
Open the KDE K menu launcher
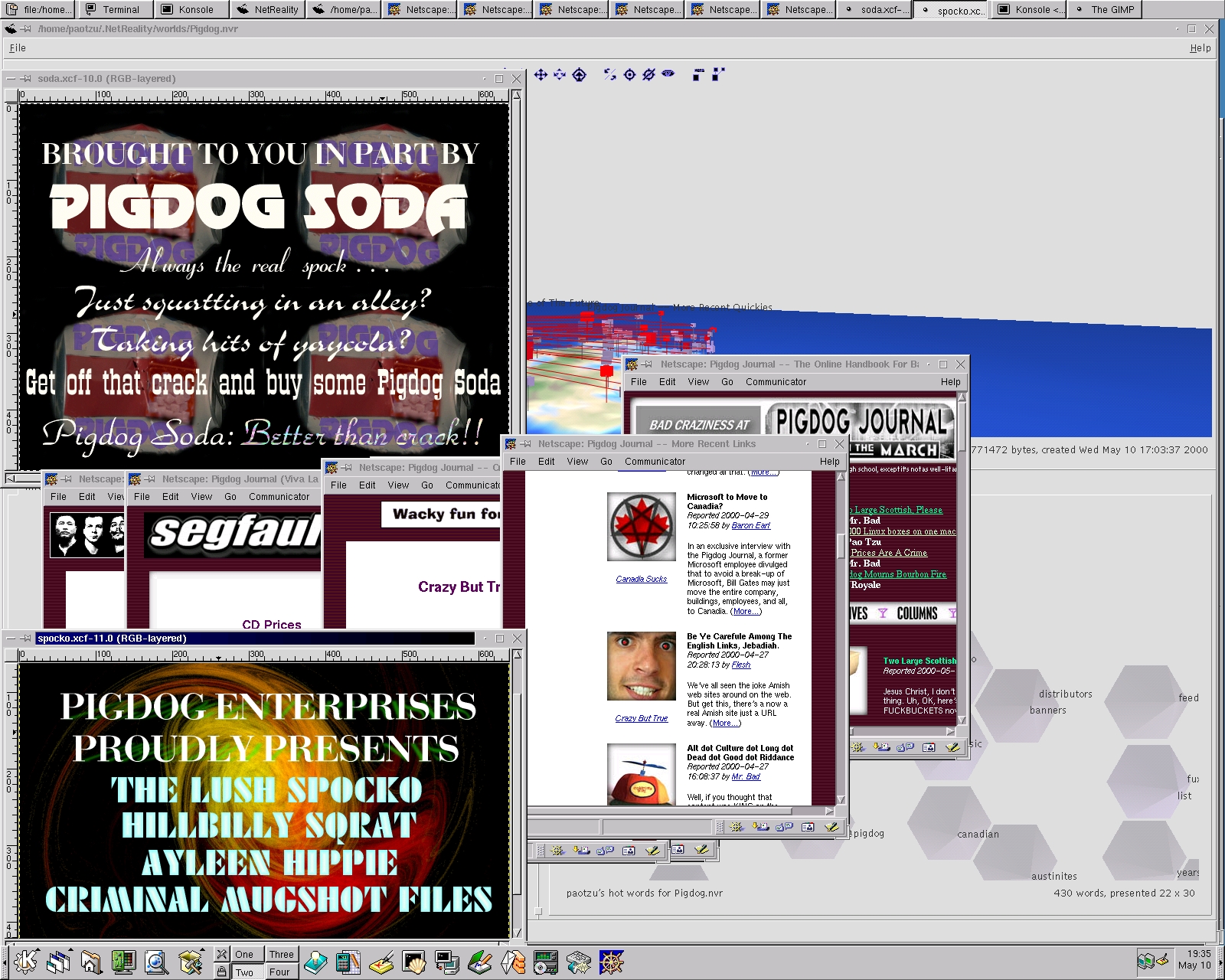tap(25, 962)
